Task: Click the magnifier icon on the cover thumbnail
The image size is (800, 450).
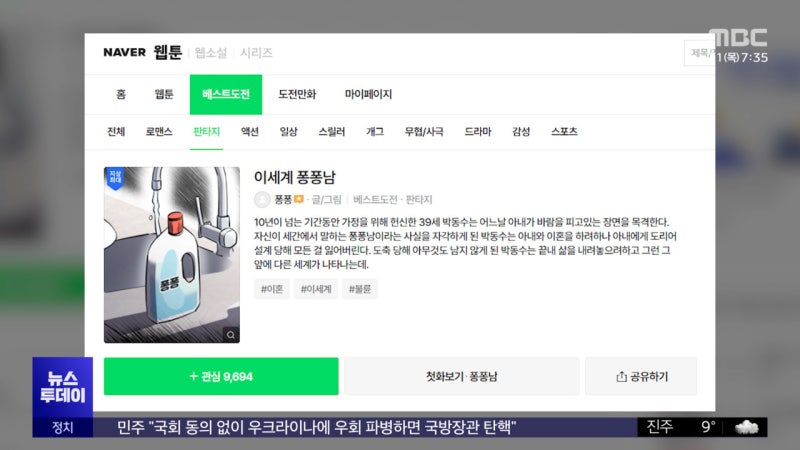Action: [231, 335]
